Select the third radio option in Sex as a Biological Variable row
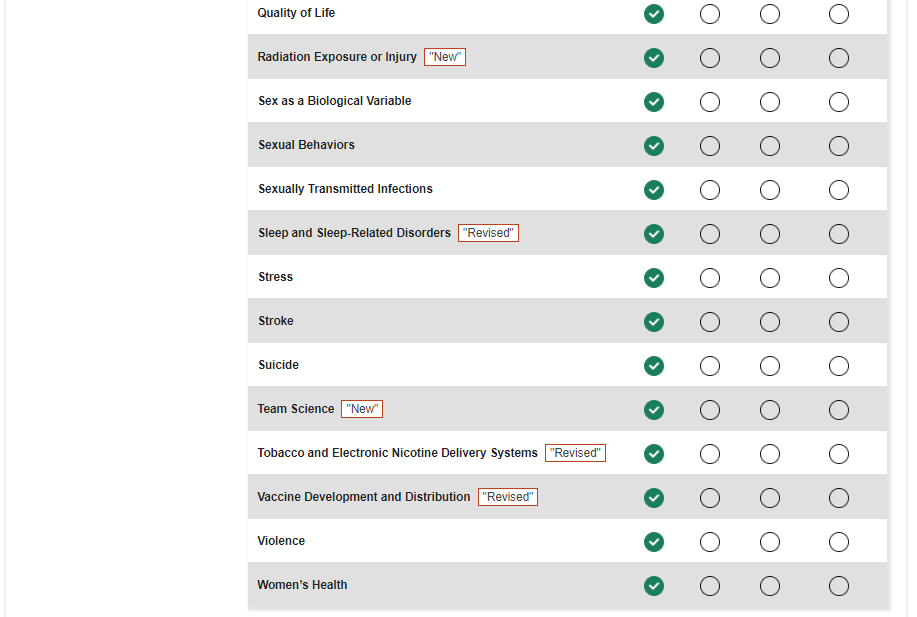 coord(770,102)
